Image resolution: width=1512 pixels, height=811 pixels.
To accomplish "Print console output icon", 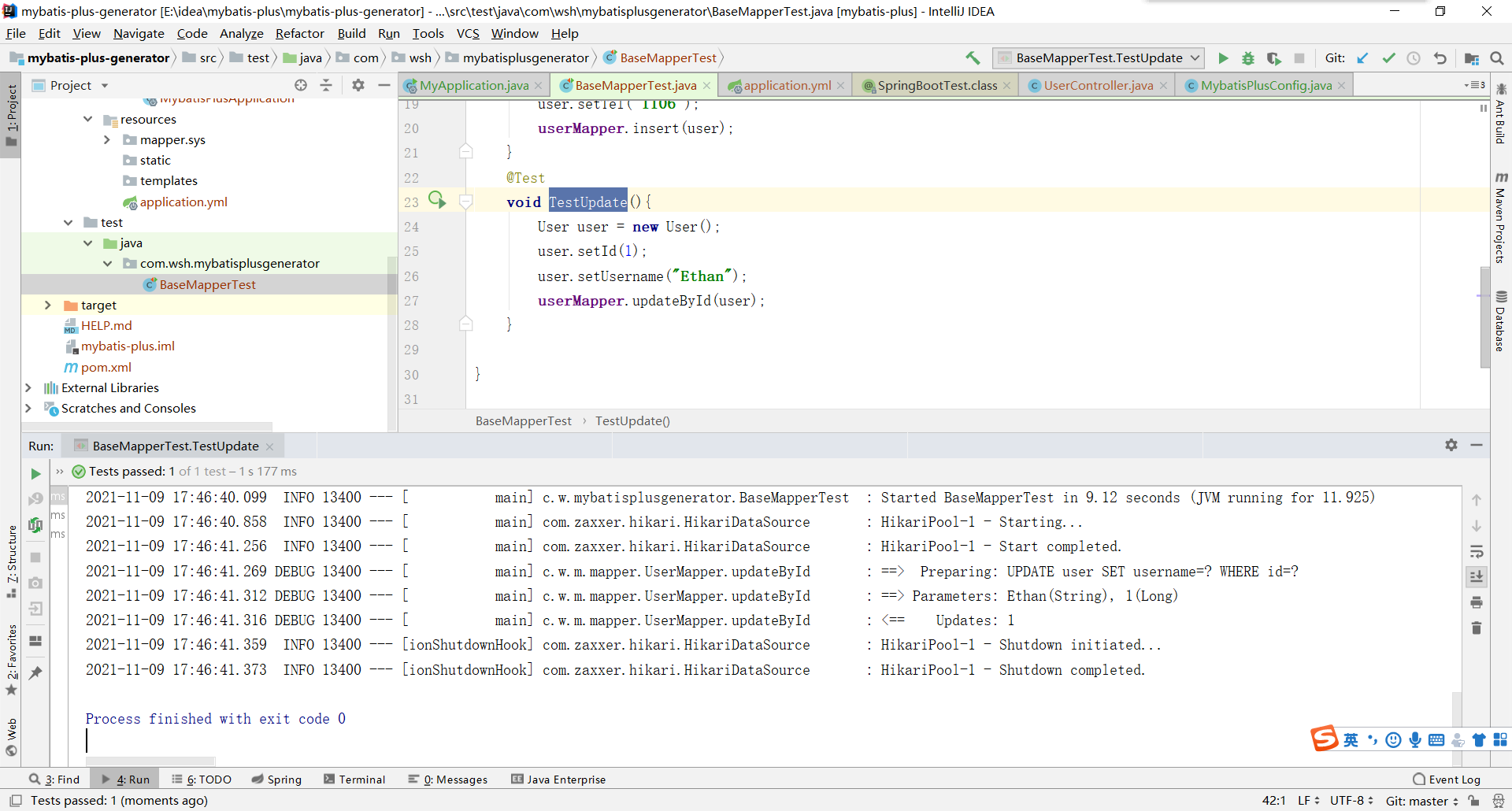I will click(1477, 602).
